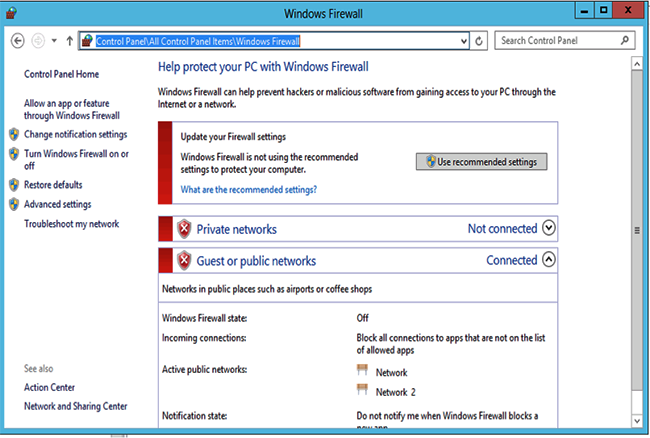Go to Control Panel Home
650x438 pixels.
[61, 74]
